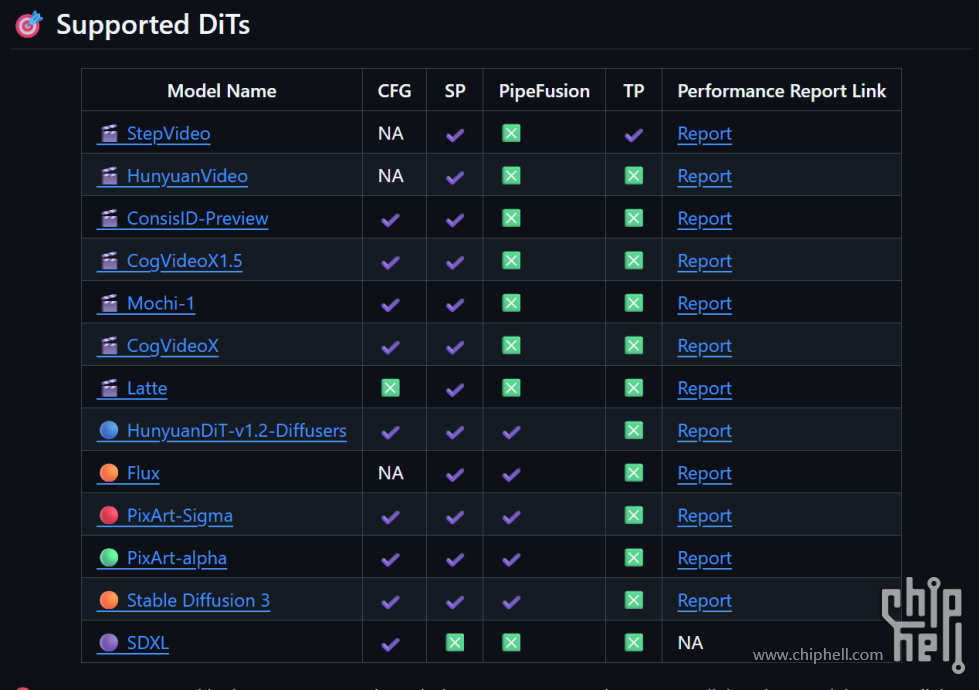Click the check mark in Mochi-1's SP column
The image size is (979, 690).
(x=455, y=305)
